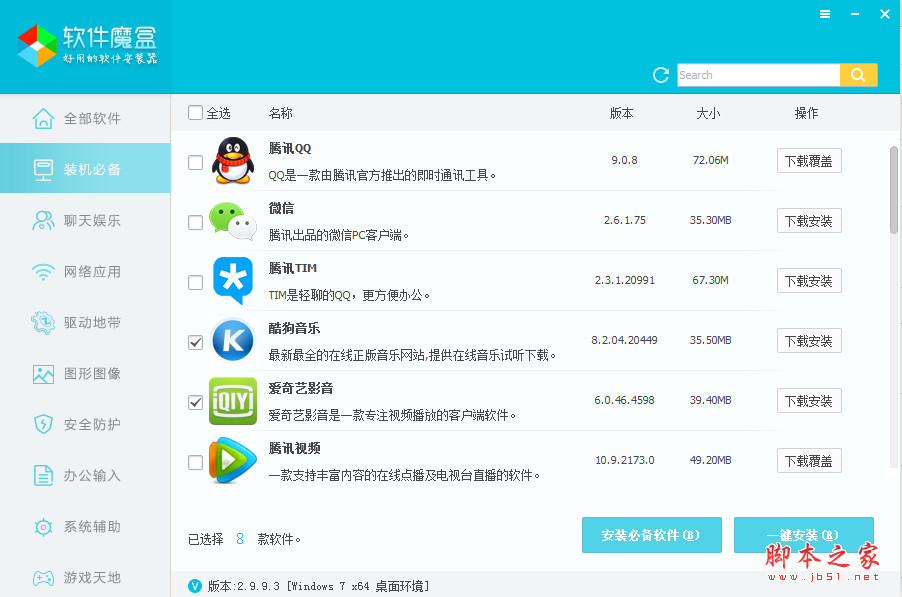
Task: Check the 腾讯TIM checkbox
Action: tap(196, 282)
